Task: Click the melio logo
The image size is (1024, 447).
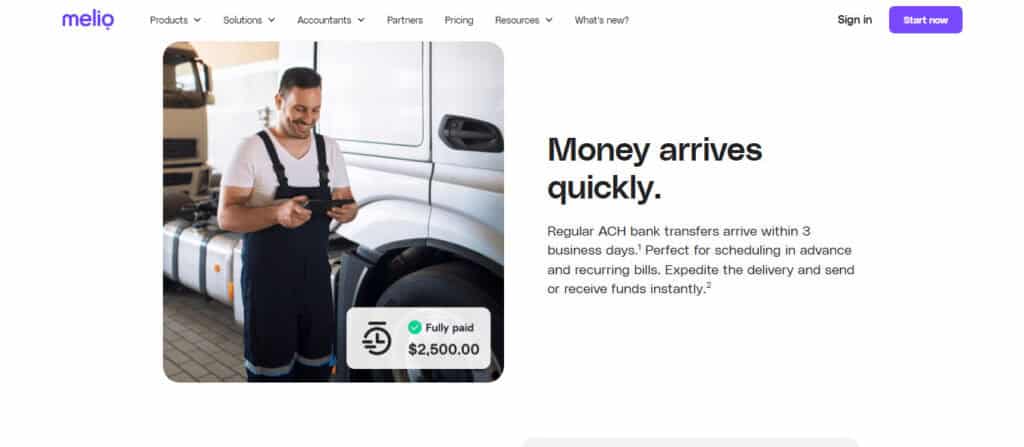Action: click(x=88, y=20)
